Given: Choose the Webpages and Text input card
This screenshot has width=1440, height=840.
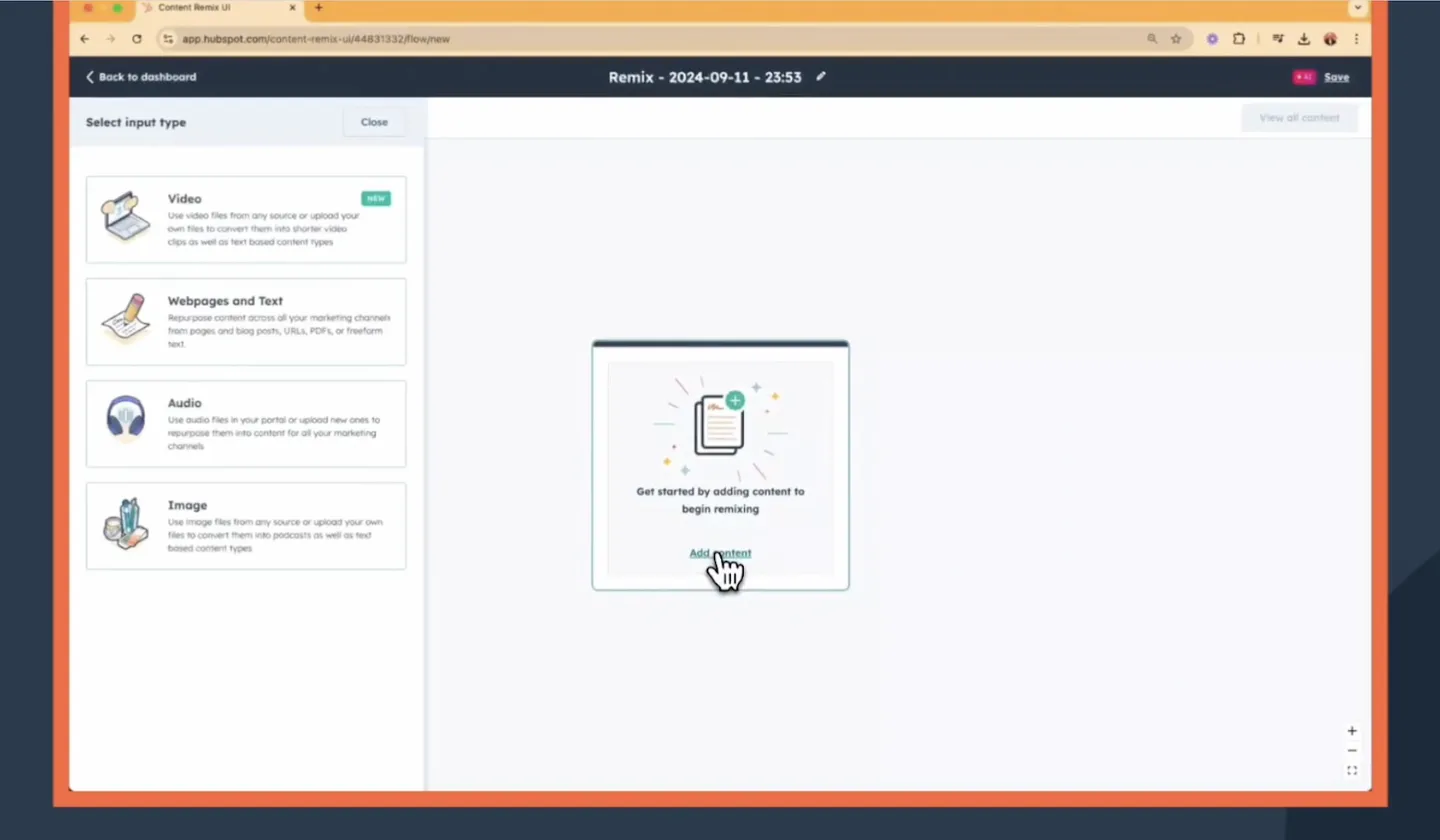Looking at the screenshot, I should click(246, 322).
